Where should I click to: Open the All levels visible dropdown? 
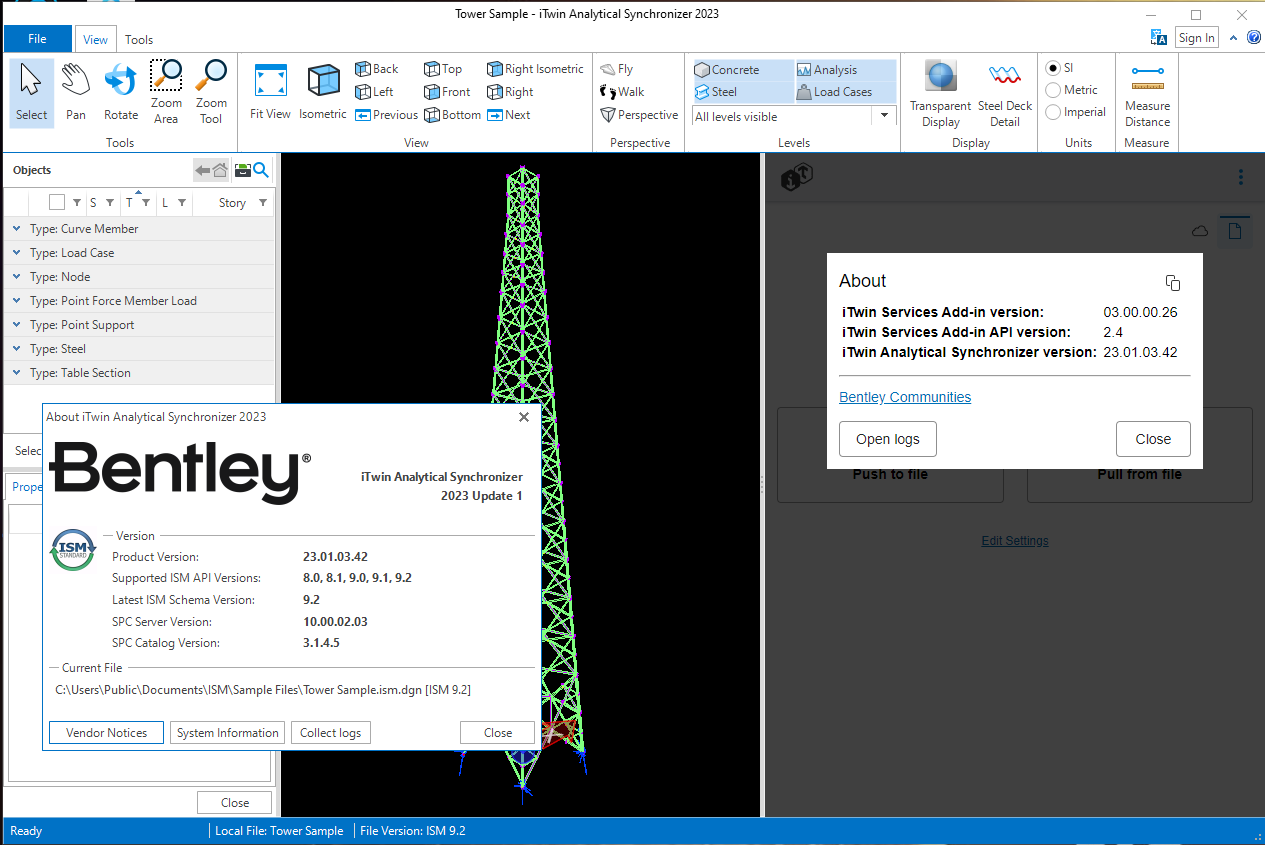[x=884, y=116]
